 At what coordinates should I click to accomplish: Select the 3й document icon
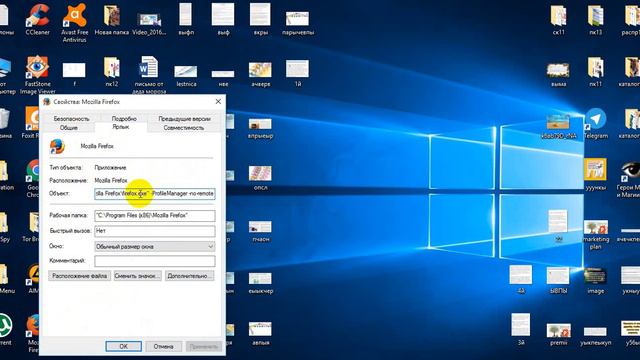(521, 330)
